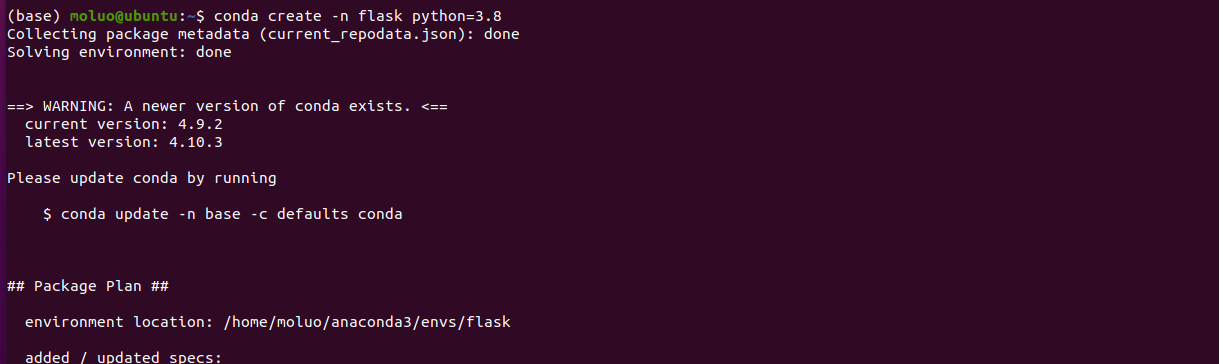Click 'Please update conda by running' text

pyautogui.click(x=142, y=178)
